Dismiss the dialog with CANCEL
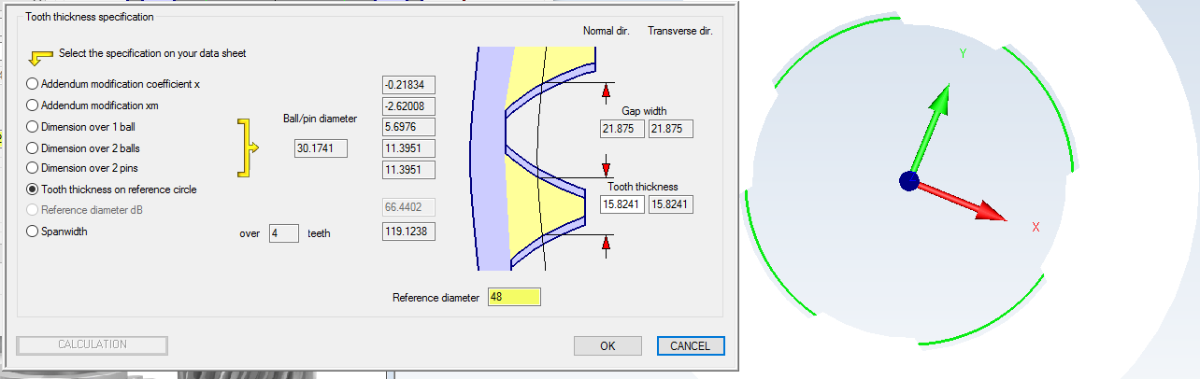Viewport: 1200px width, 379px height. [x=690, y=346]
